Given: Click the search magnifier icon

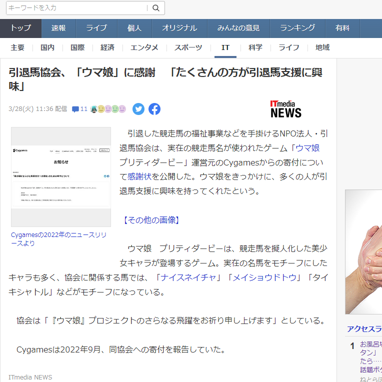Looking at the screenshot, I should point(156,8).
